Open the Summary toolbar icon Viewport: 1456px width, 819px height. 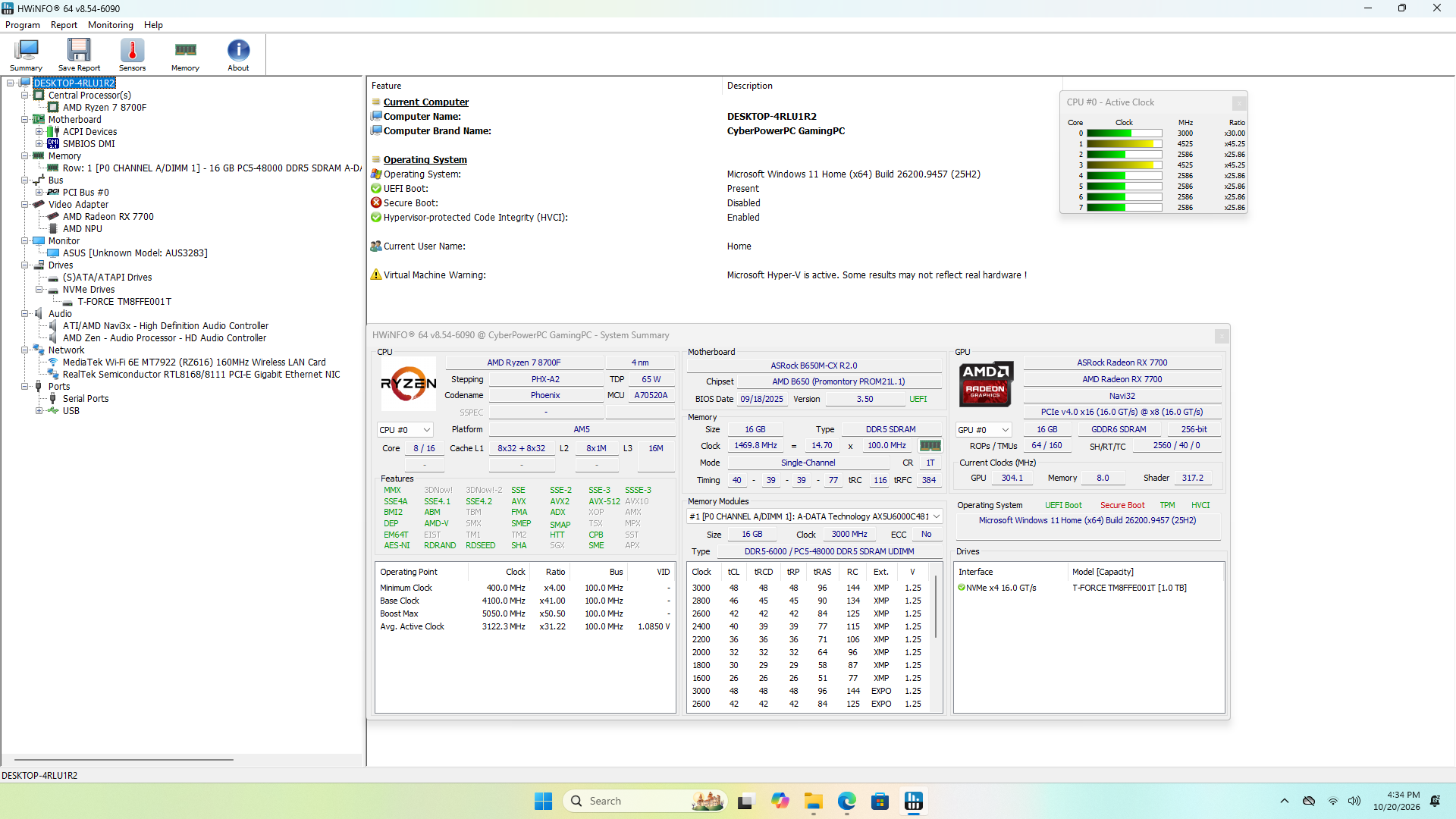27,55
